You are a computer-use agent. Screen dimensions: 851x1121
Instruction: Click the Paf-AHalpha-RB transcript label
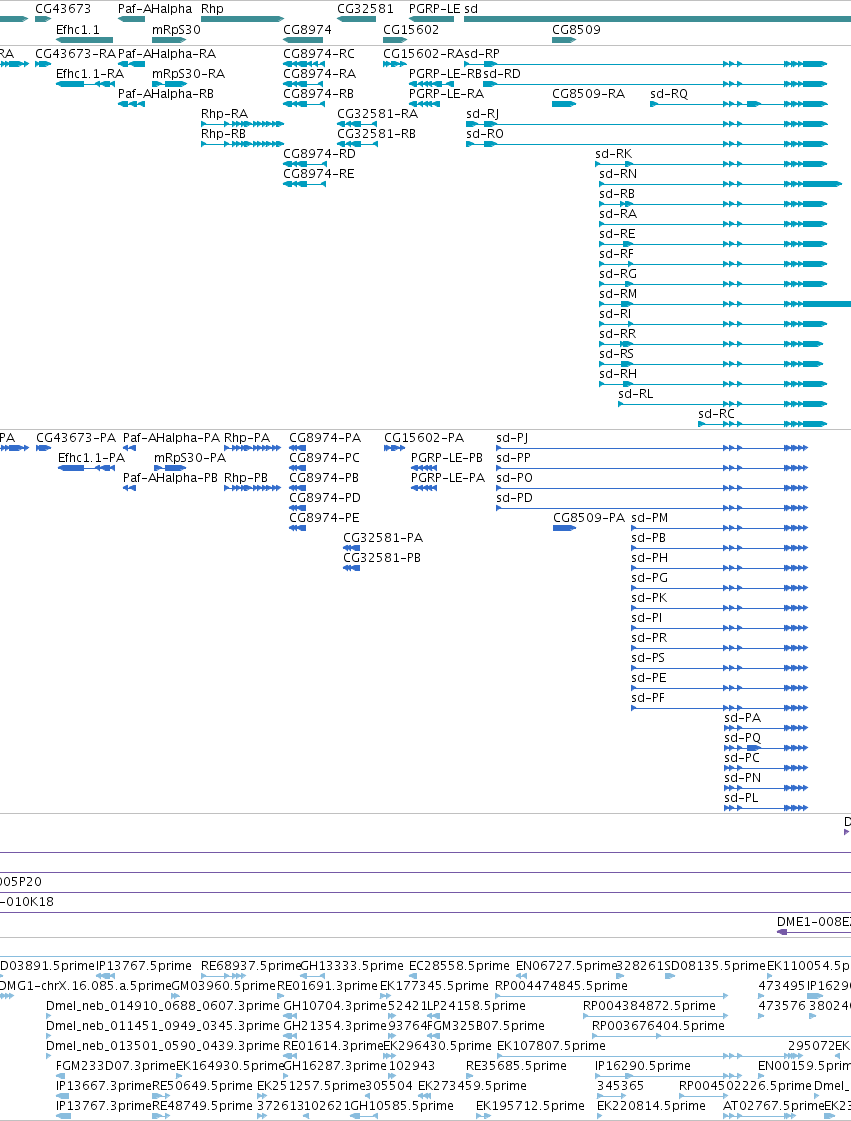pos(166,94)
